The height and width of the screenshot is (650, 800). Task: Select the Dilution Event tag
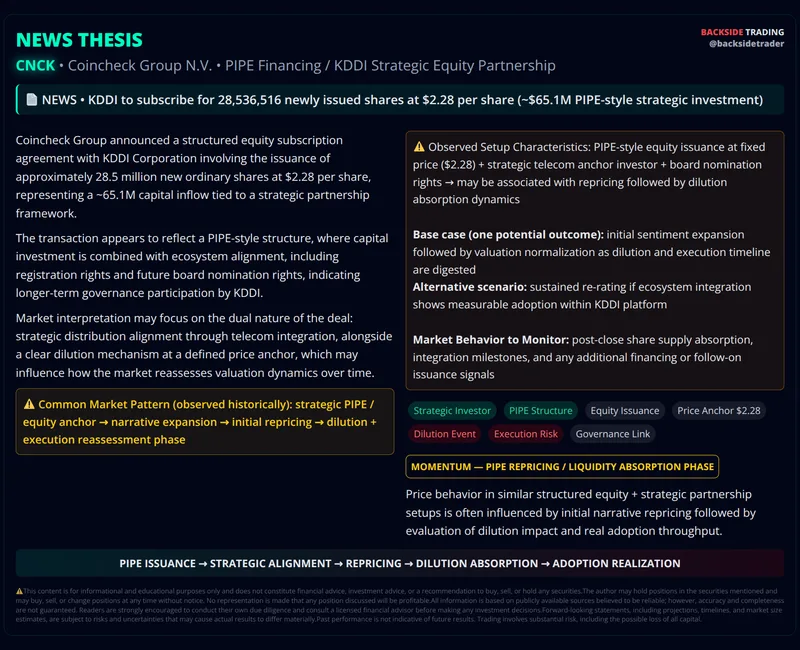pyautogui.click(x=444, y=434)
